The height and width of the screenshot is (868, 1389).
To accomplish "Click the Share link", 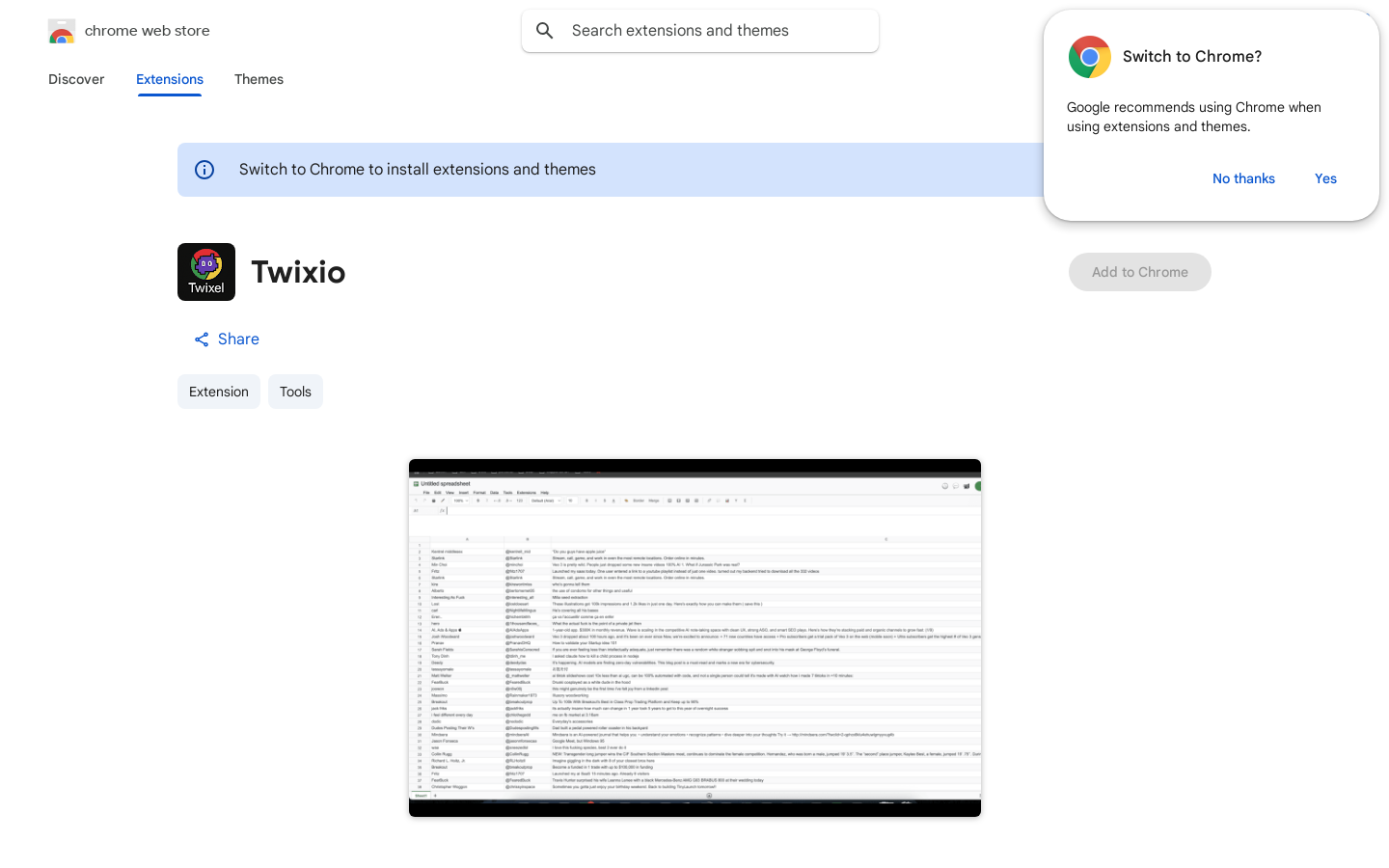I will 227,339.
